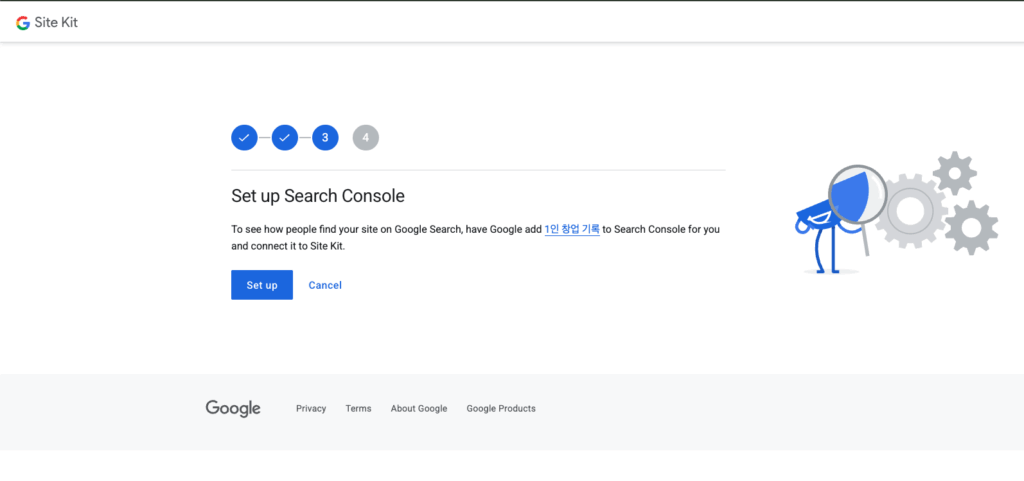Click the small top gear icon
This screenshot has height=481, width=1024.
[954, 175]
